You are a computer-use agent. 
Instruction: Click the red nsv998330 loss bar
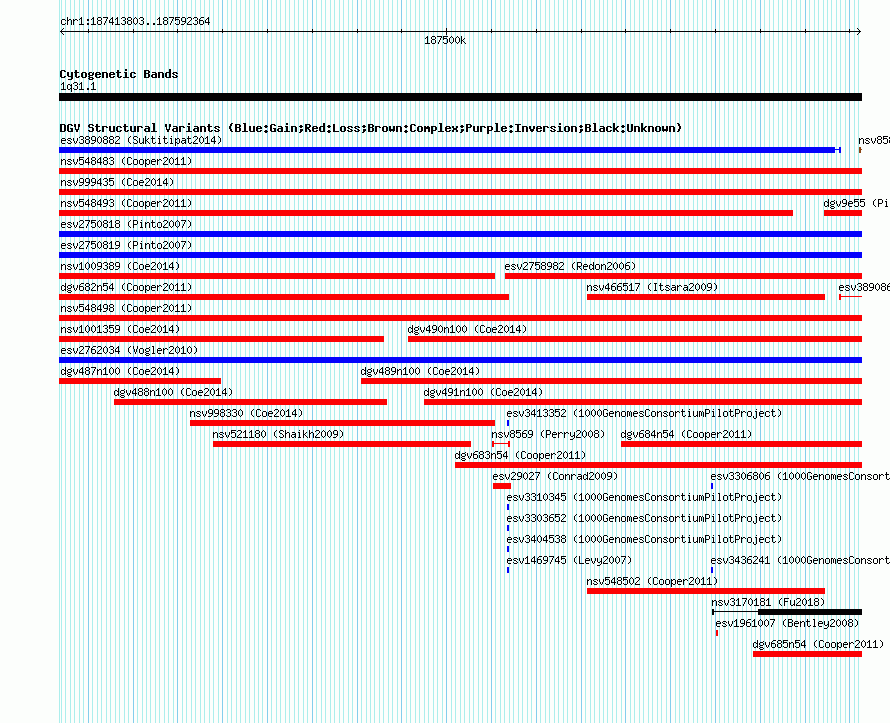342,423
